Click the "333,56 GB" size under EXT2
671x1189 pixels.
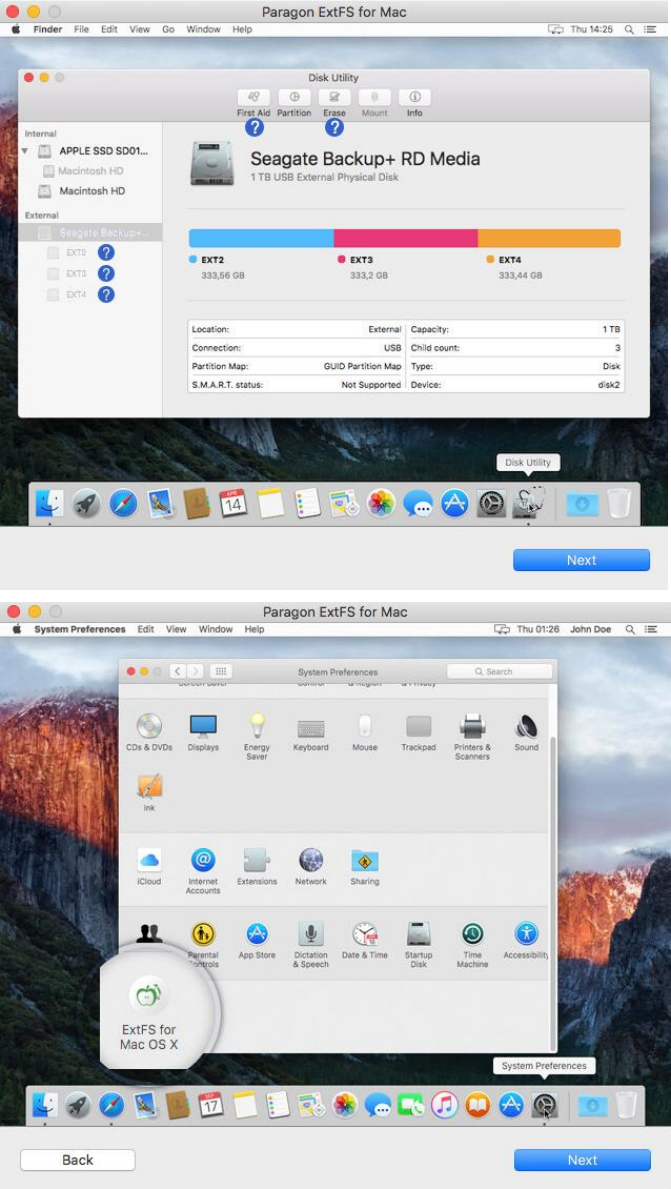223,276
